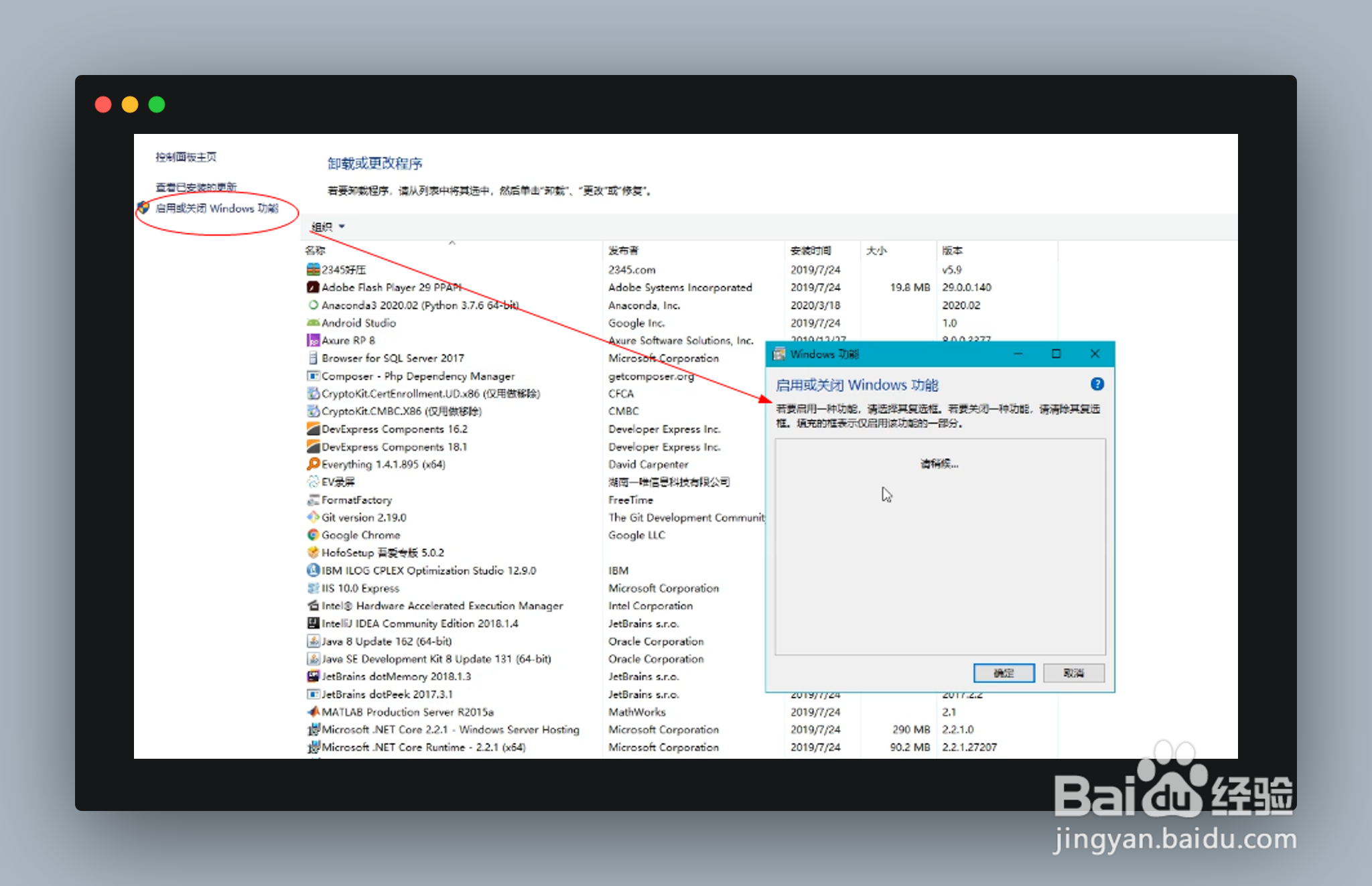Select Microsoft .NET Core 2.2.1 Windows Server Hosting
Viewport: 1372px width, 886px height.
(x=443, y=729)
